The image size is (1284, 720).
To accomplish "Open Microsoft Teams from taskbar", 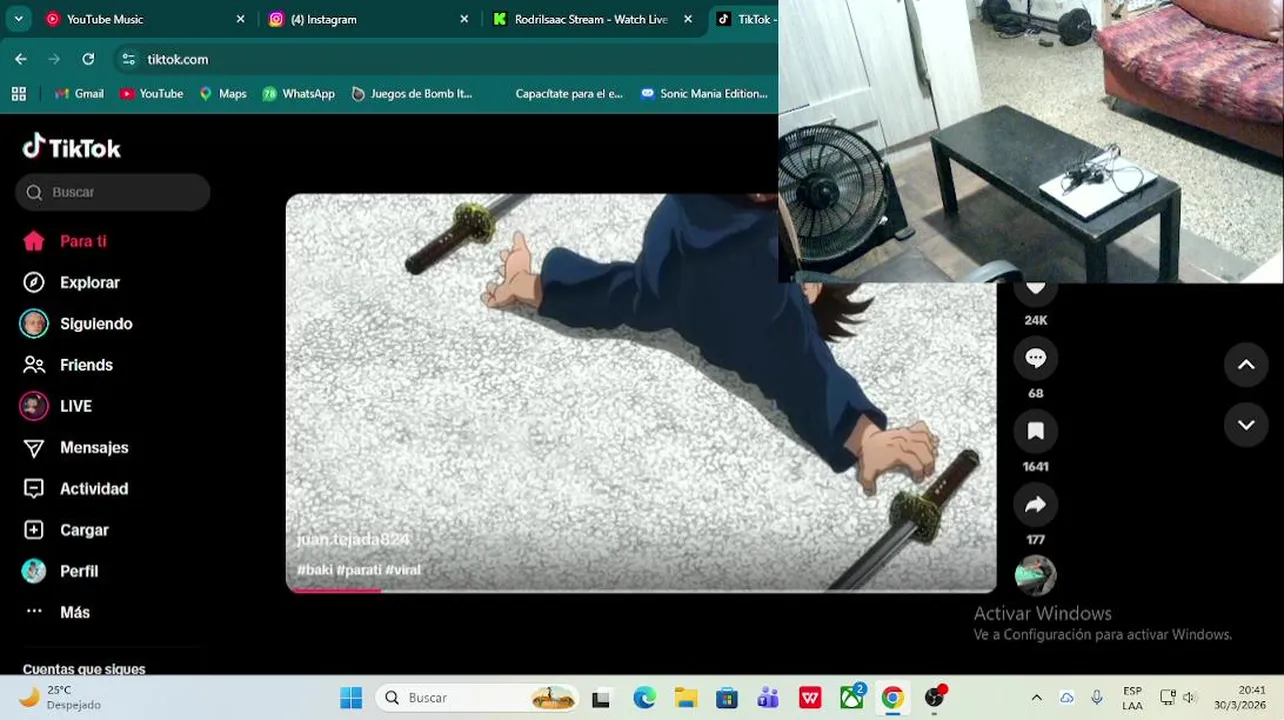I will pyautogui.click(x=768, y=698).
